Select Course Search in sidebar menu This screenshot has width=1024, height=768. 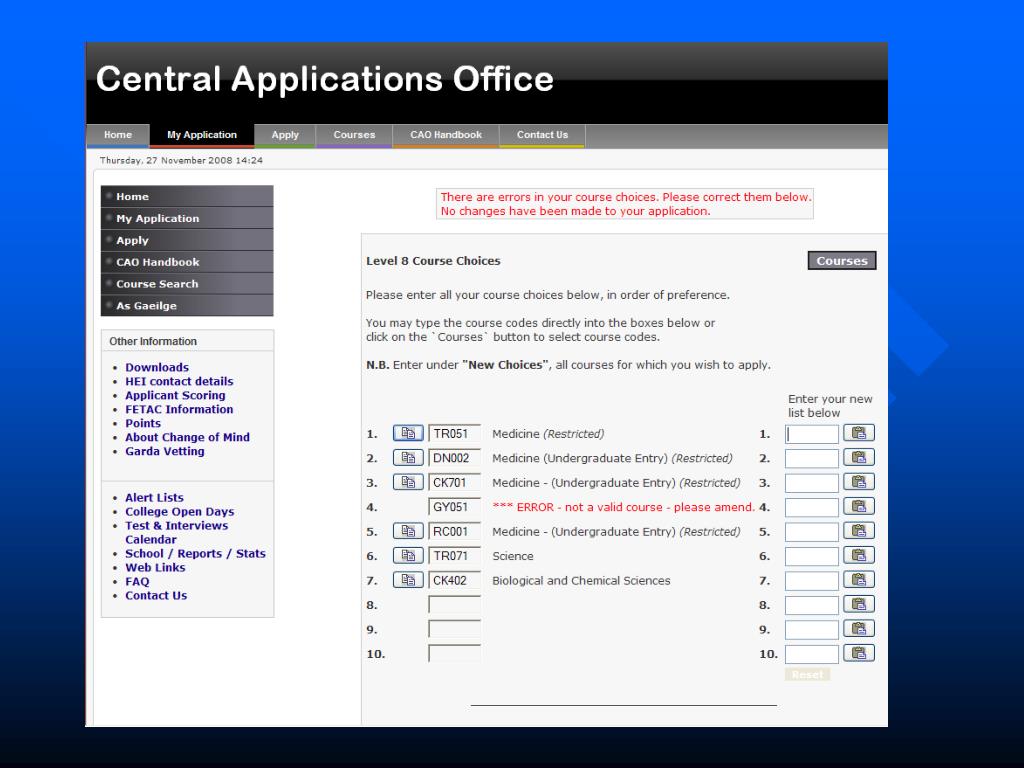point(187,284)
